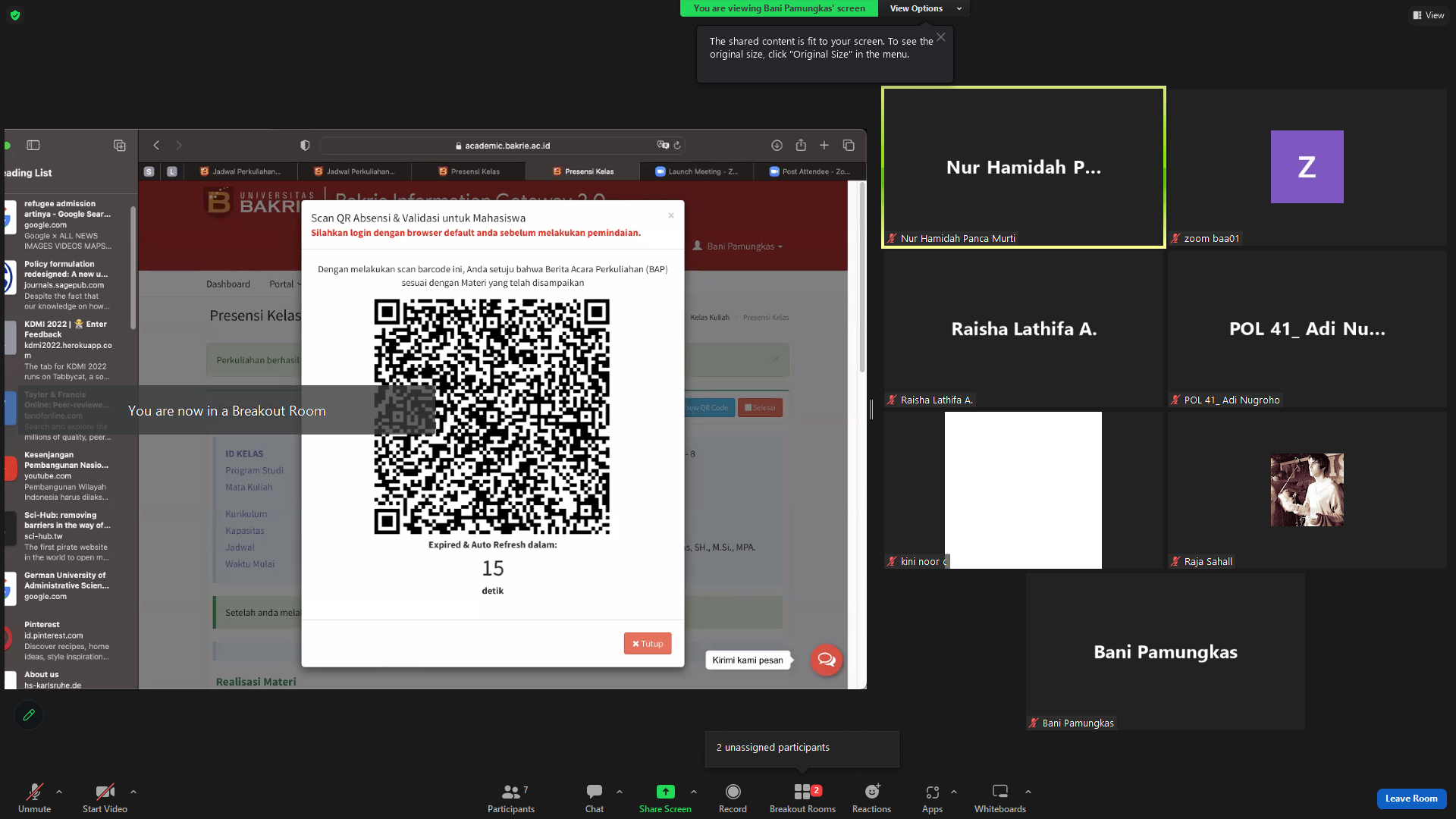Expand chat options arrow

pos(620,792)
